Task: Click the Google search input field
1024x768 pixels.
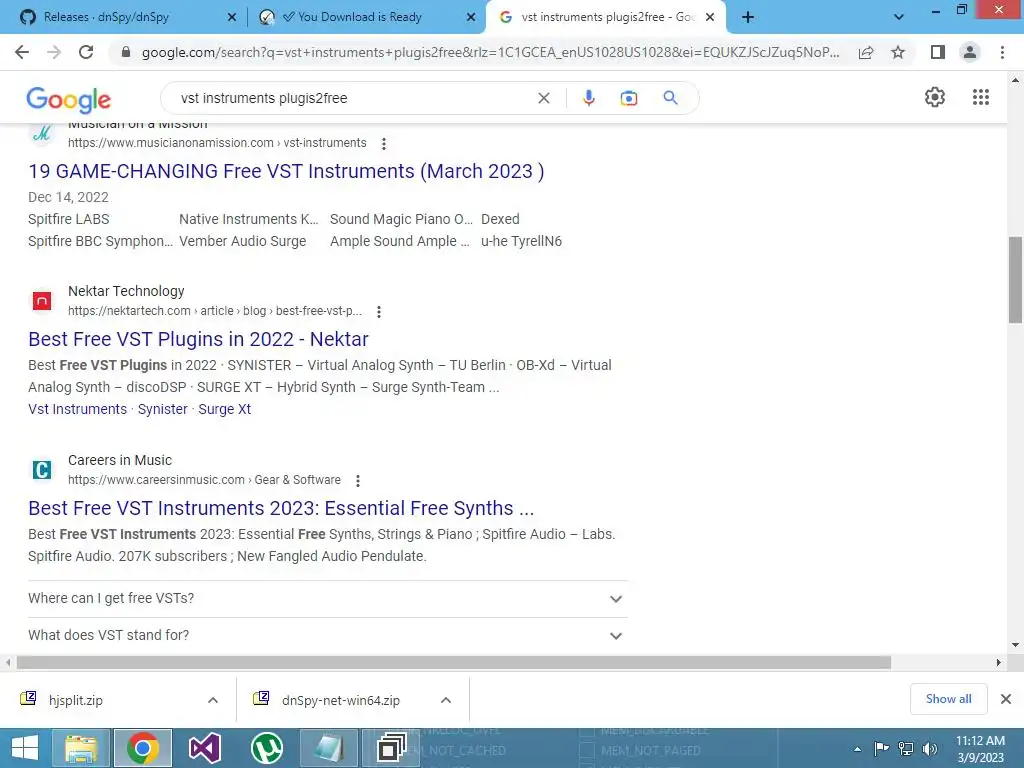Action: coord(353,98)
